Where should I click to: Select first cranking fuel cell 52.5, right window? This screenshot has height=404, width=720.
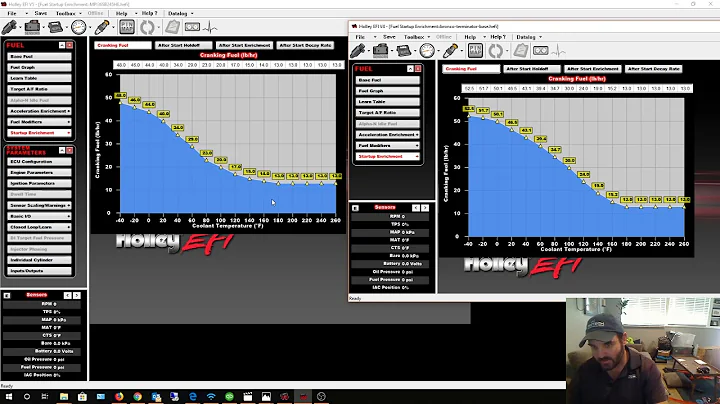(x=469, y=88)
